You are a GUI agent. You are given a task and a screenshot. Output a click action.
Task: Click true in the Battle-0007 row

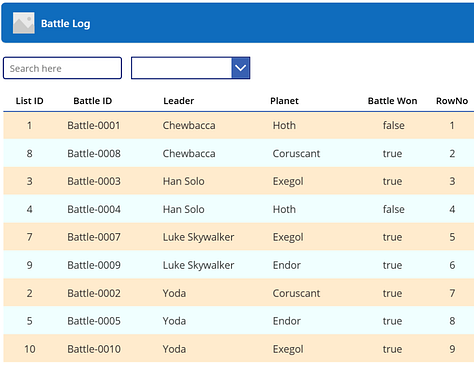tap(392, 237)
